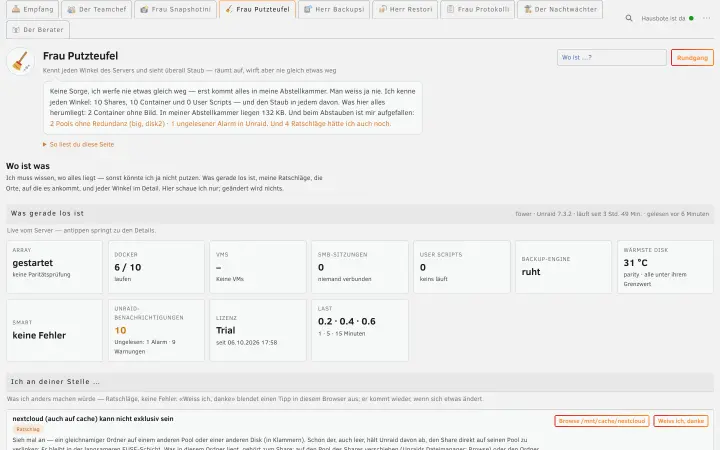Click the green Hausbote status dot
This screenshot has width=720, height=450.
tap(691, 18)
